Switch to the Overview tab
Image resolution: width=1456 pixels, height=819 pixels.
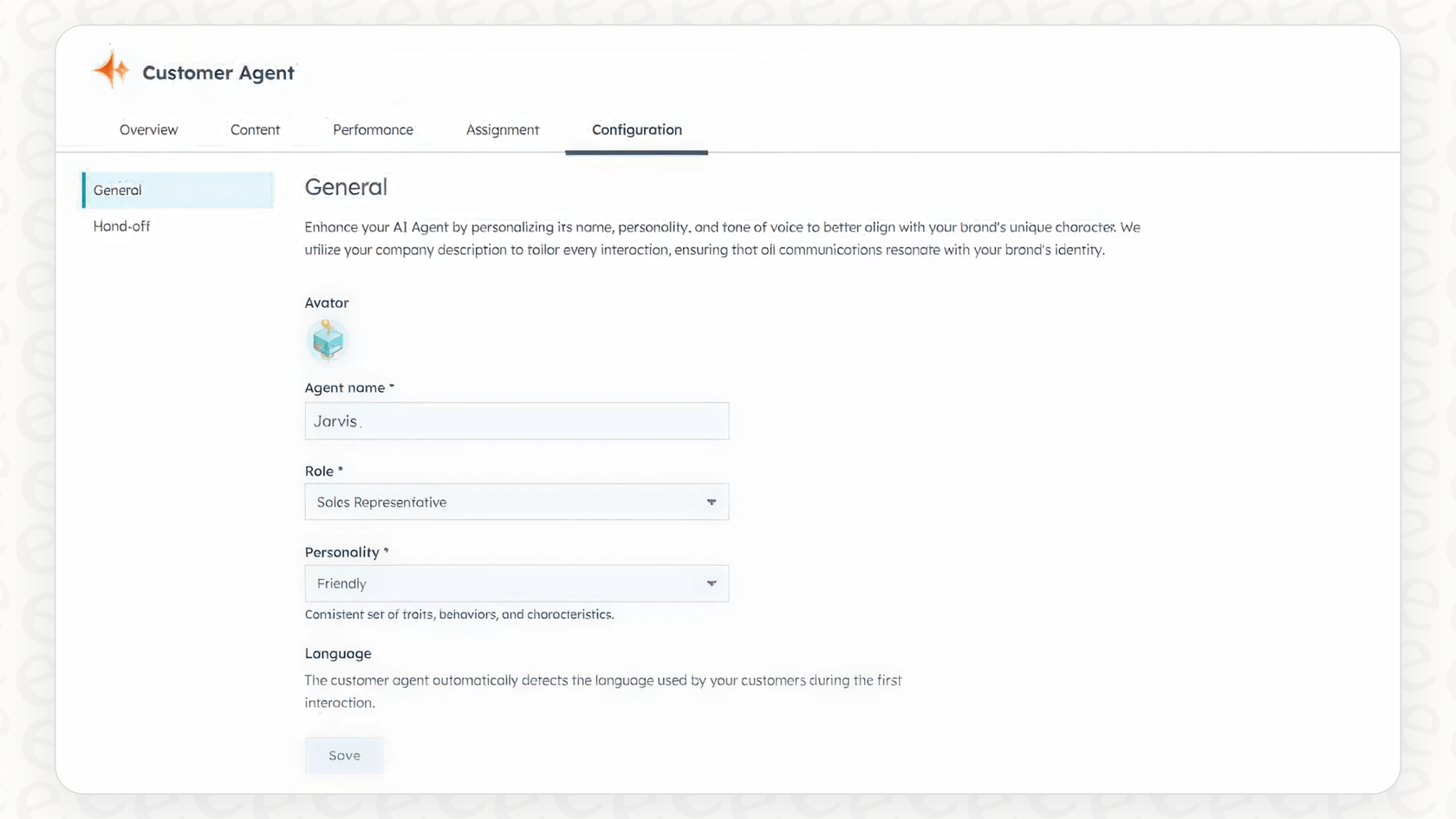click(148, 129)
